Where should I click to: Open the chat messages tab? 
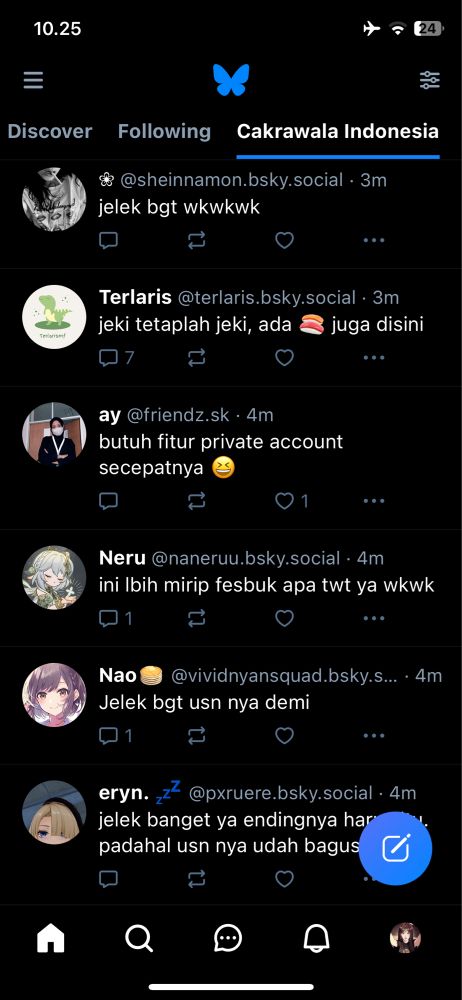227,938
